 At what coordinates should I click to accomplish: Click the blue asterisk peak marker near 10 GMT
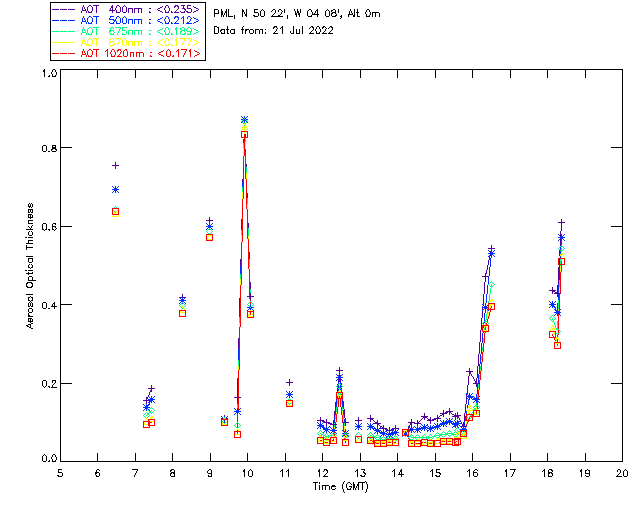click(x=244, y=120)
